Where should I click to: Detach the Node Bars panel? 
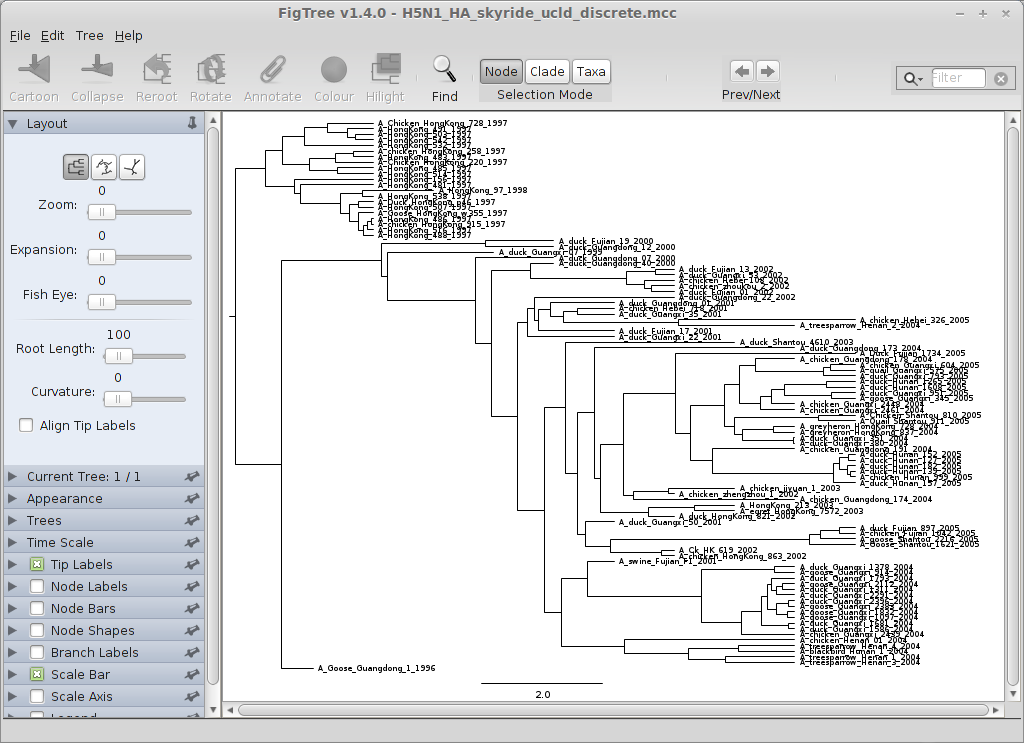tap(191, 609)
